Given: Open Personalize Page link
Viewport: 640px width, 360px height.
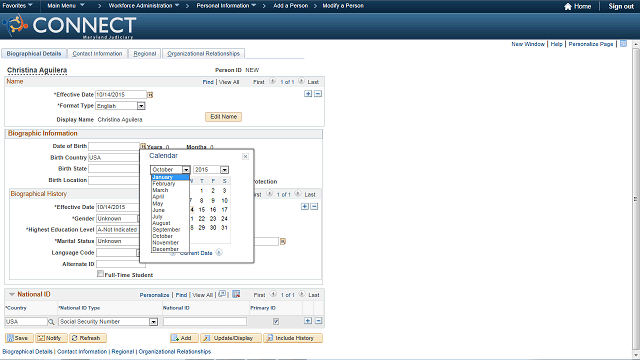Looking at the screenshot, I should 591,44.
